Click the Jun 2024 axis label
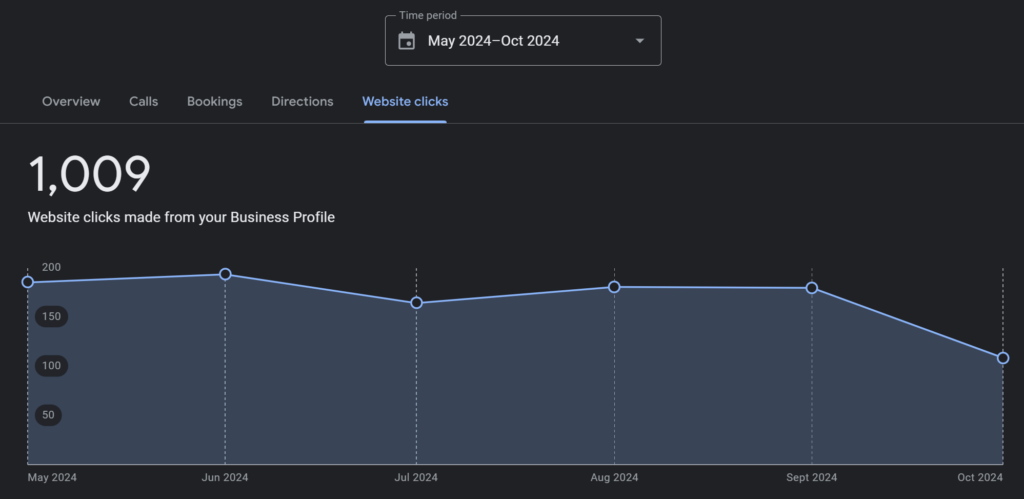This screenshot has width=1024, height=499. pyautogui.click(x=225, y=477)
